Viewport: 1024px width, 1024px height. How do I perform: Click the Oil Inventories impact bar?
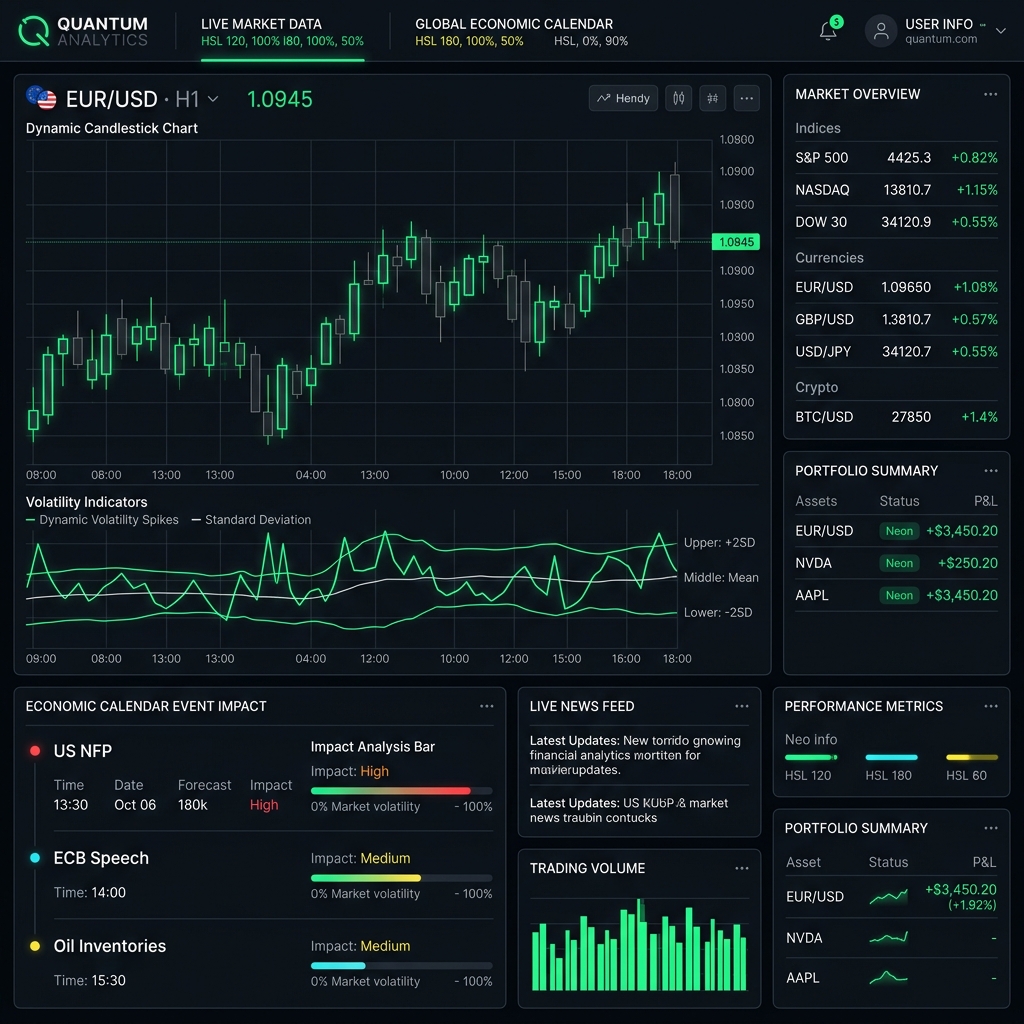click(x=401, y=965)
